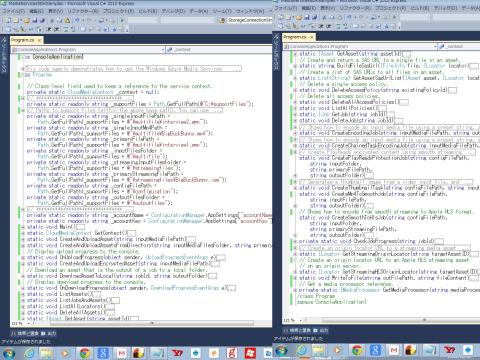Click Save icon in left window toolbar
This screenshot has width=480, height=360.
point(35,20)
